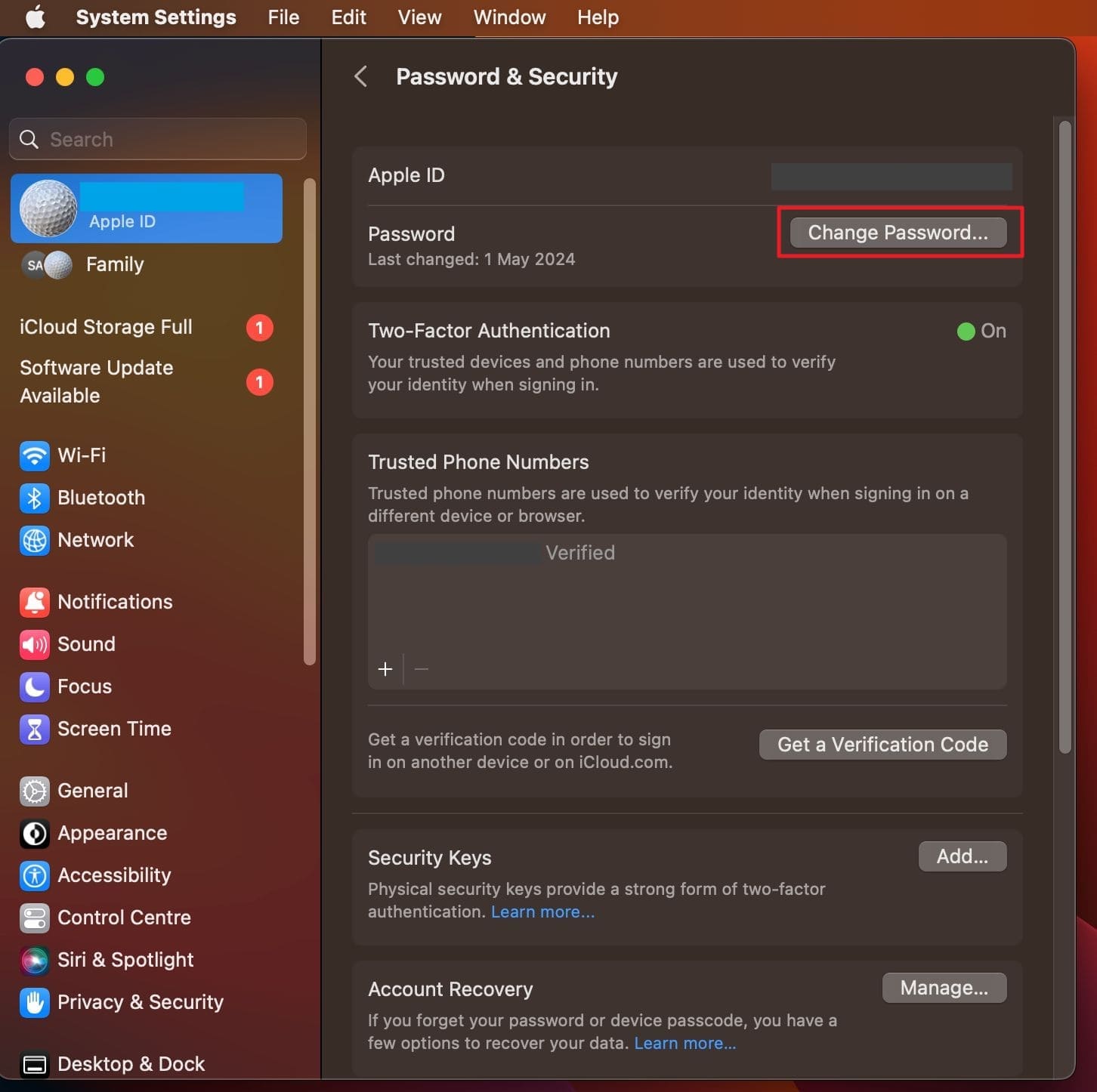The image size is (1097, 1092).
Task: Select Wi-Fi in the sidebar
Action: pos(82,455)
